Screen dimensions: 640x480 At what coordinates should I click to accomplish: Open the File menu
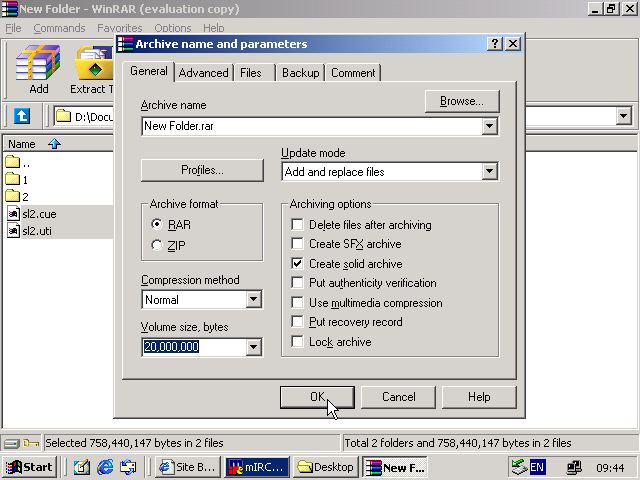click(x=13, y=28)
